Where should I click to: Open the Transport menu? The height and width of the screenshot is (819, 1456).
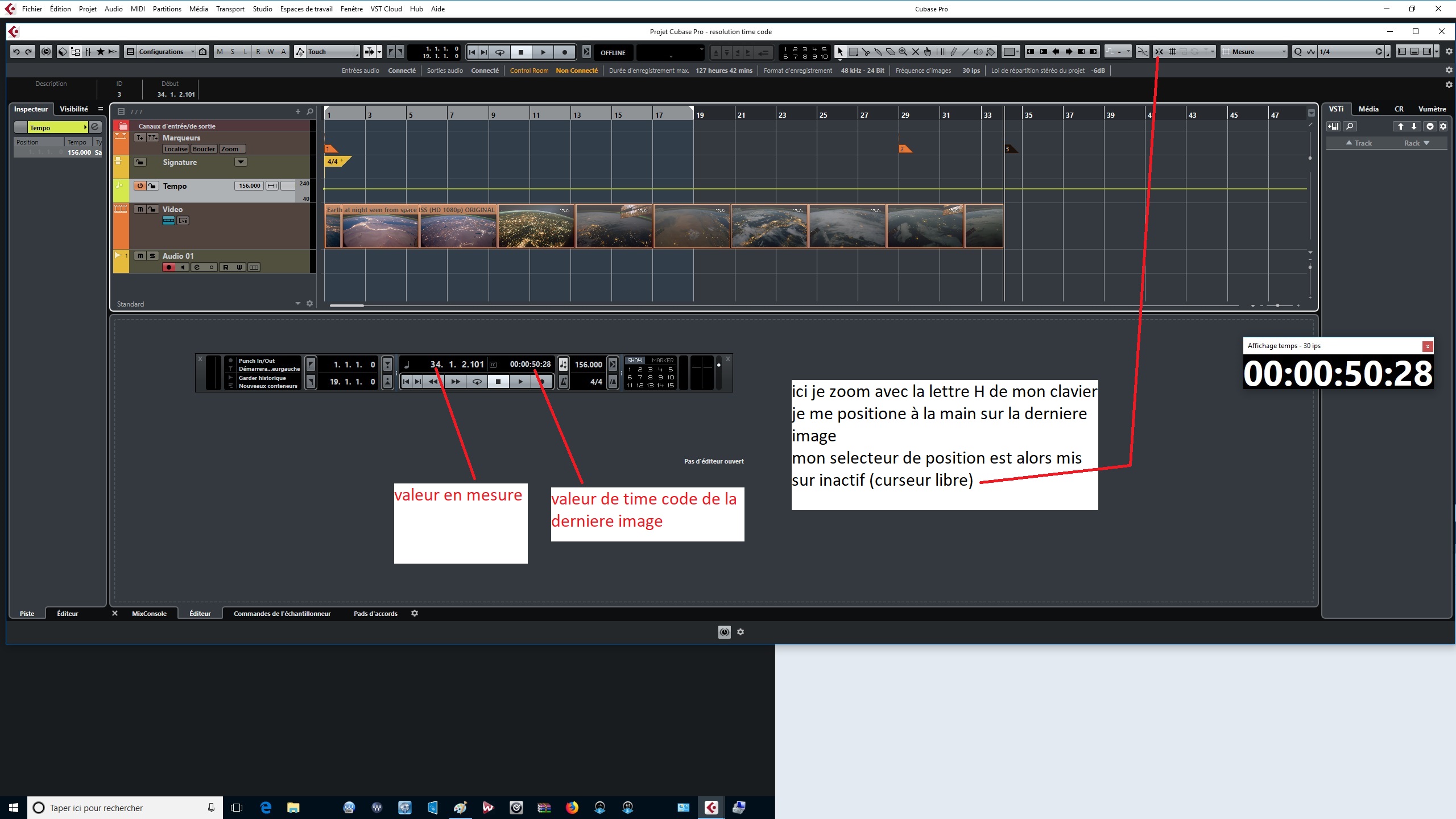point(230,9)
